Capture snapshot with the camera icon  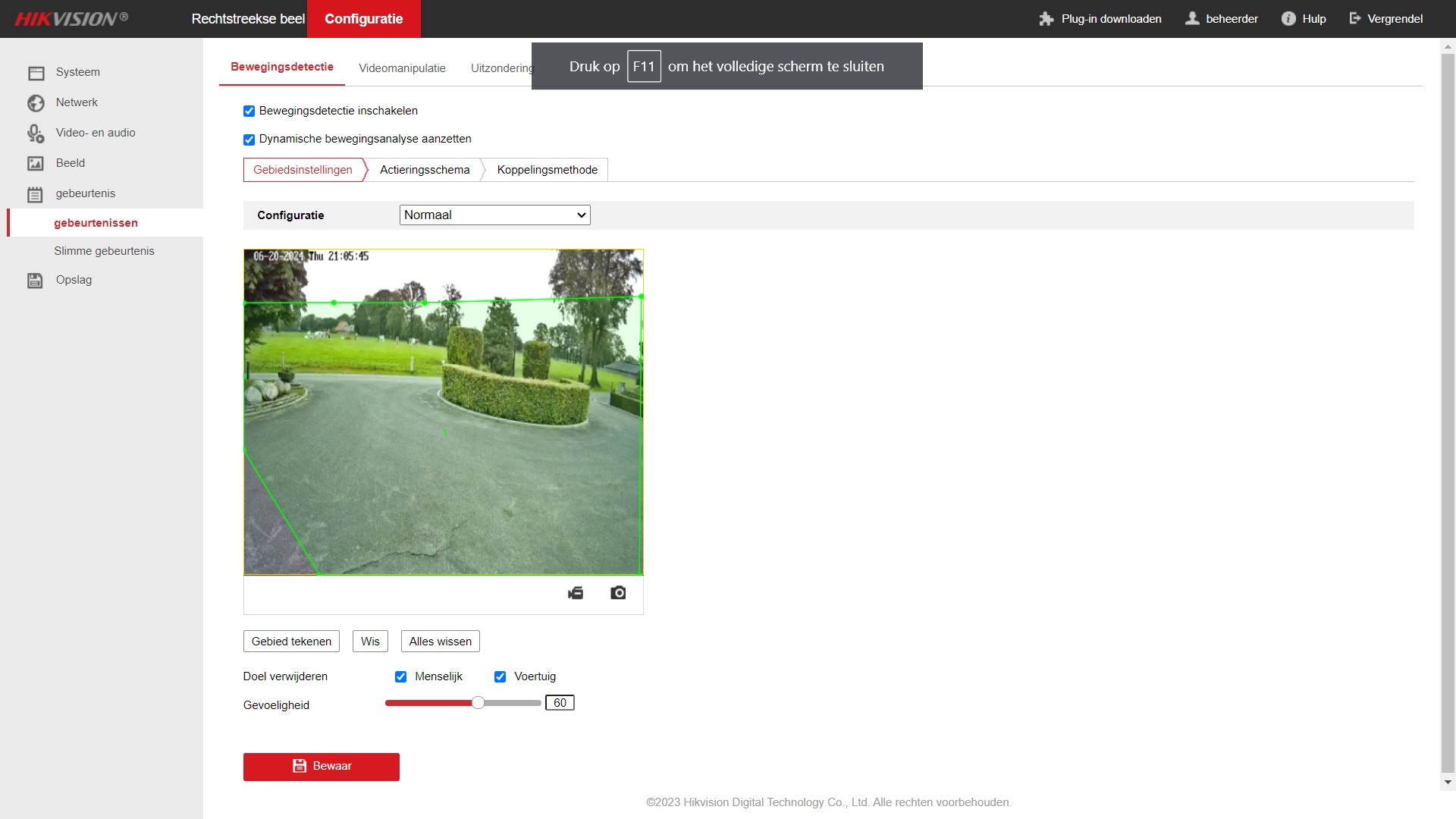tap(618, 593)
